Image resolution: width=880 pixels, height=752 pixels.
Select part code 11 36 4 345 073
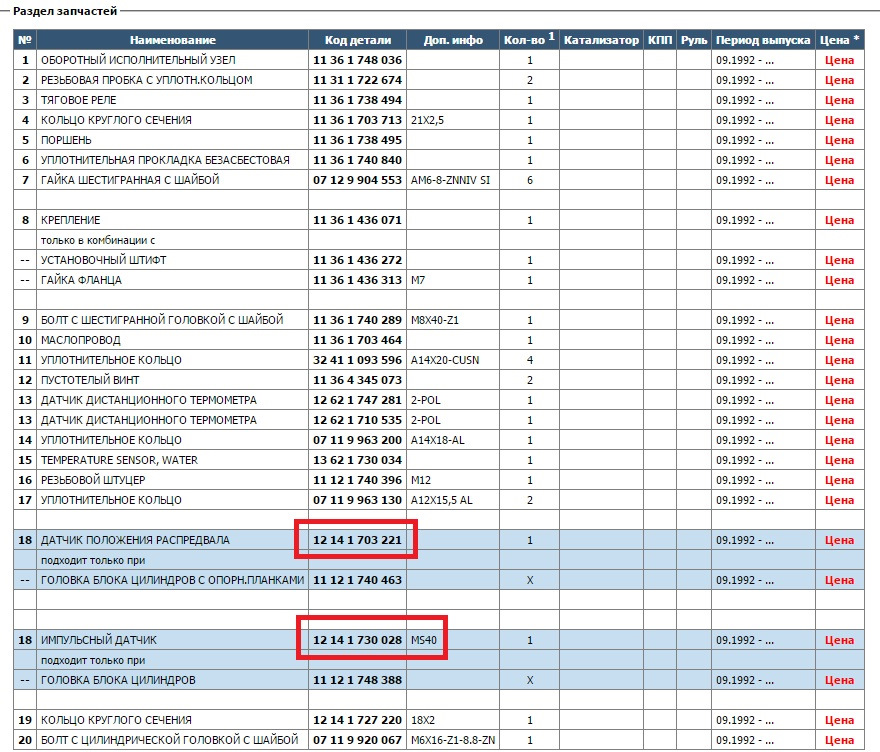(x=358, y=380)
